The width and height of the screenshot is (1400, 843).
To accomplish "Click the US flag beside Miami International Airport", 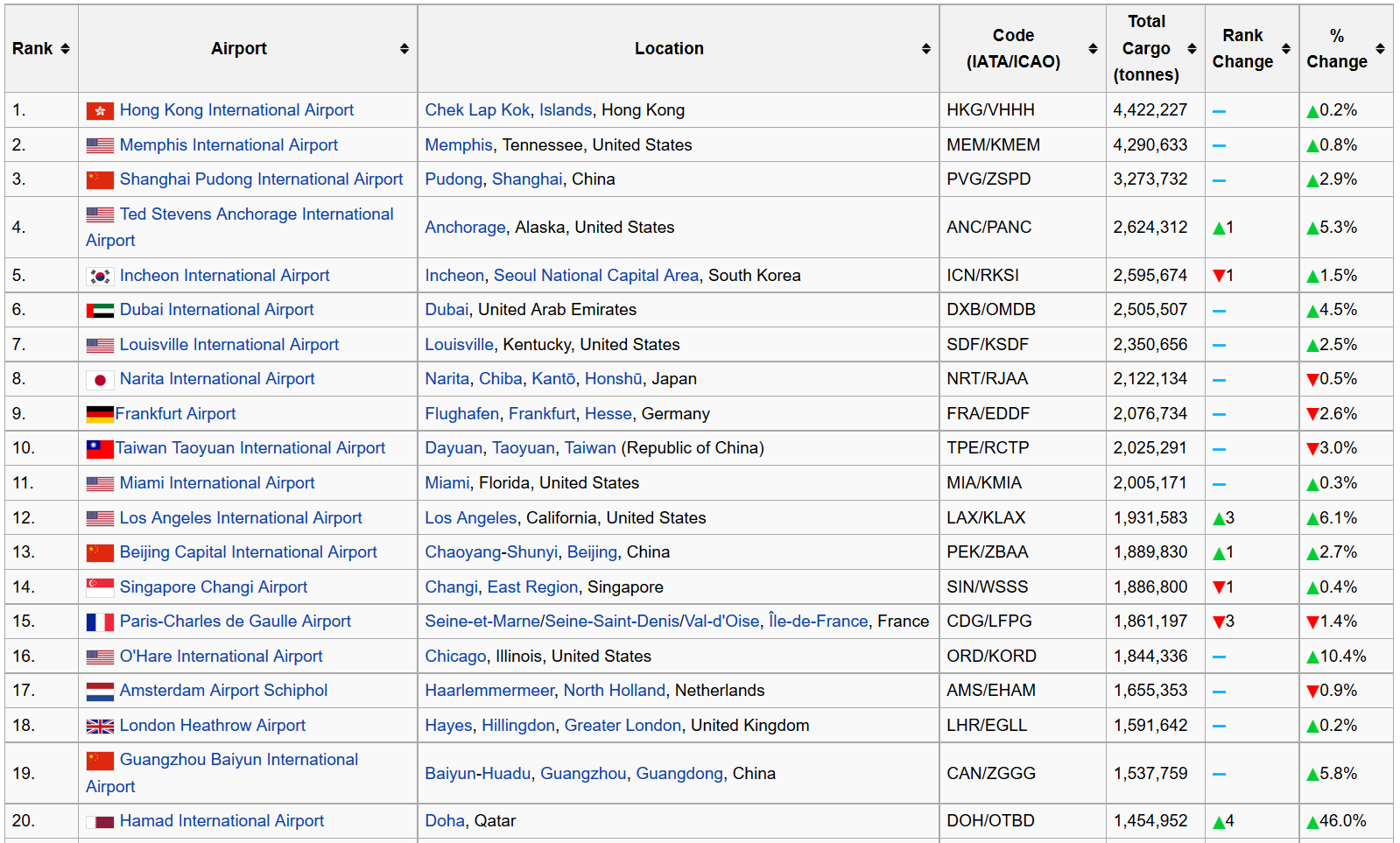I will pos(100,484).
